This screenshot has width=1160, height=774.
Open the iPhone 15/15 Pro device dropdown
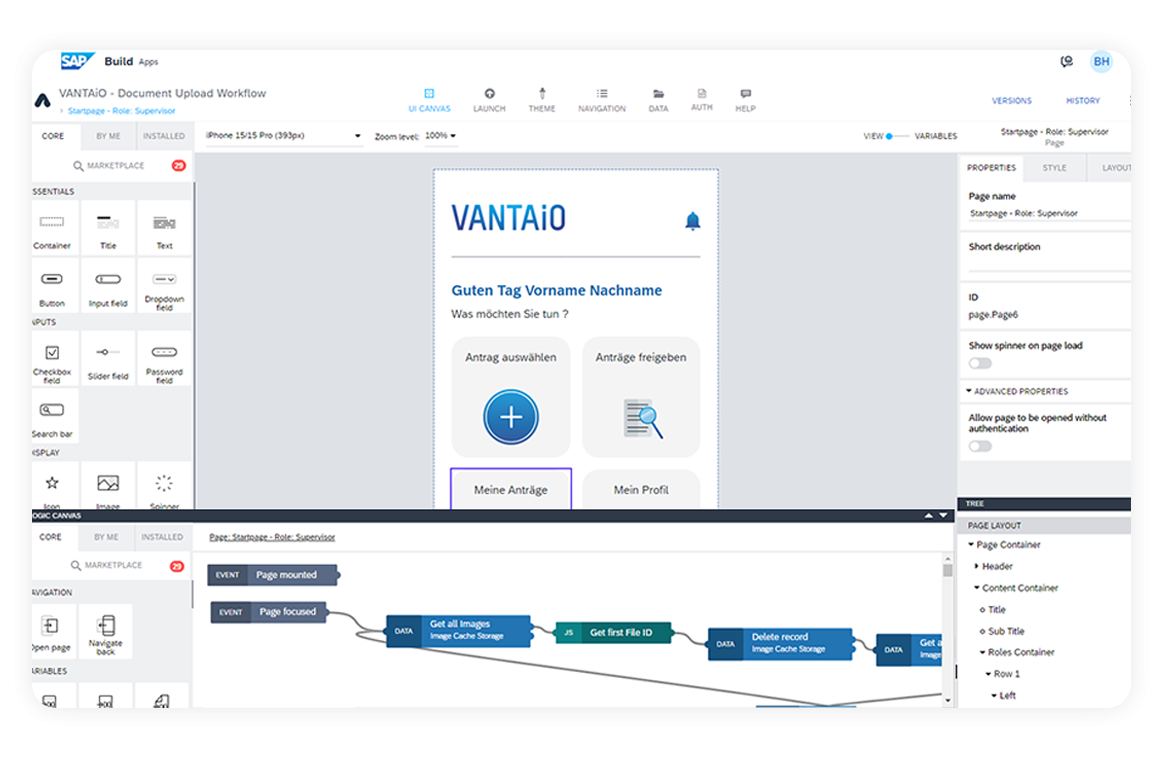283,135
